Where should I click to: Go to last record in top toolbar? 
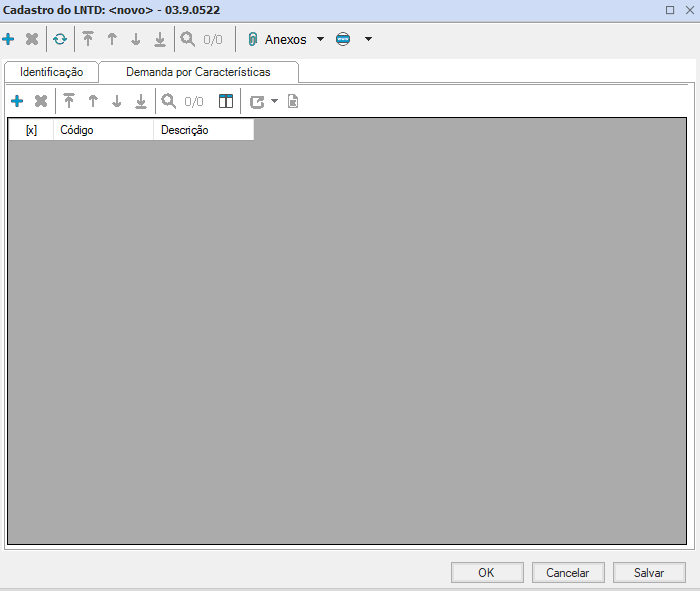[x=159, y=40]
